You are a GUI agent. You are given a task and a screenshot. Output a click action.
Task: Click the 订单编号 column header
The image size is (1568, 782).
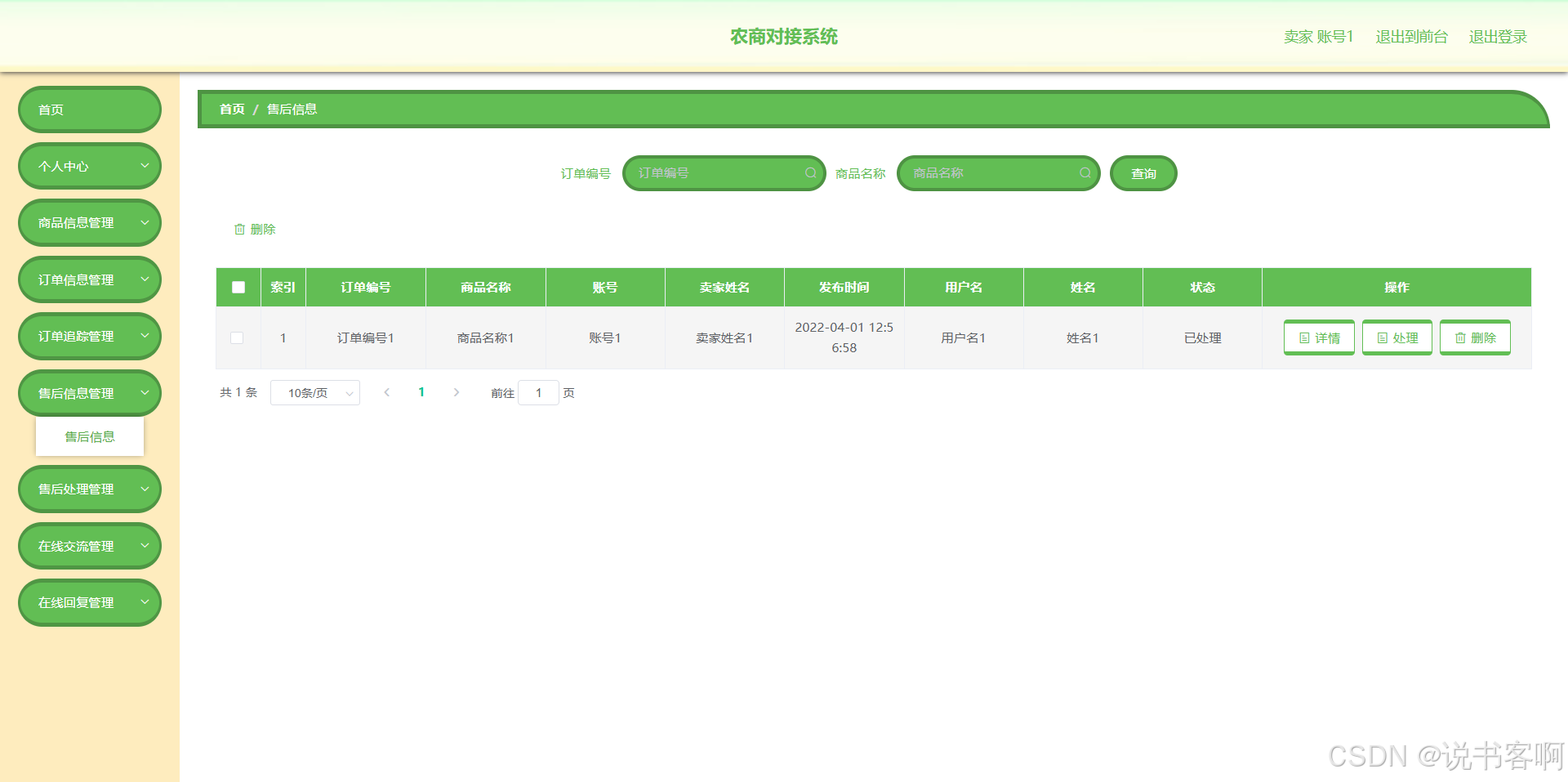[366, 287]
